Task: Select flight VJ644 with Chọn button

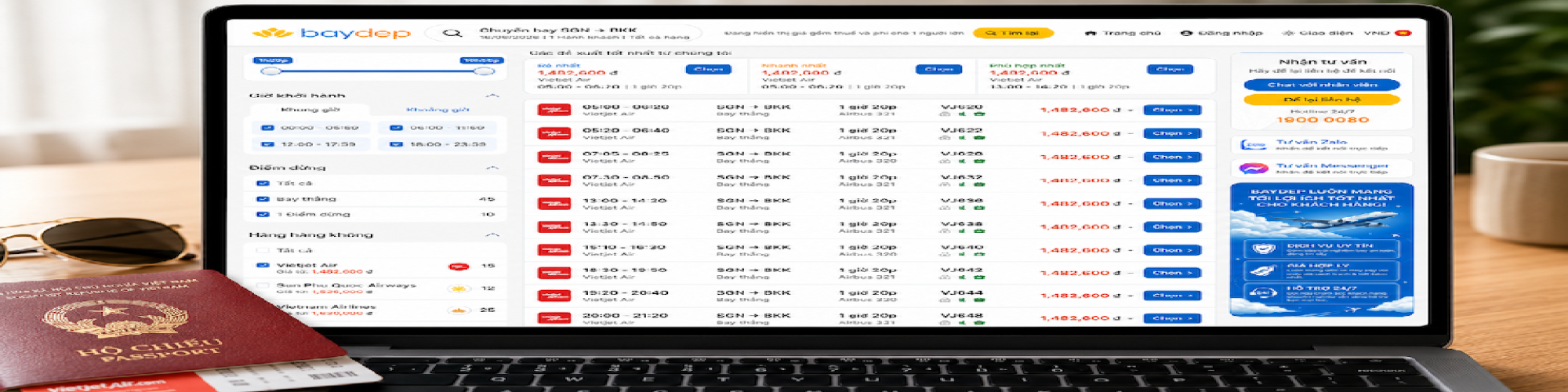Action: (1172, 296)
